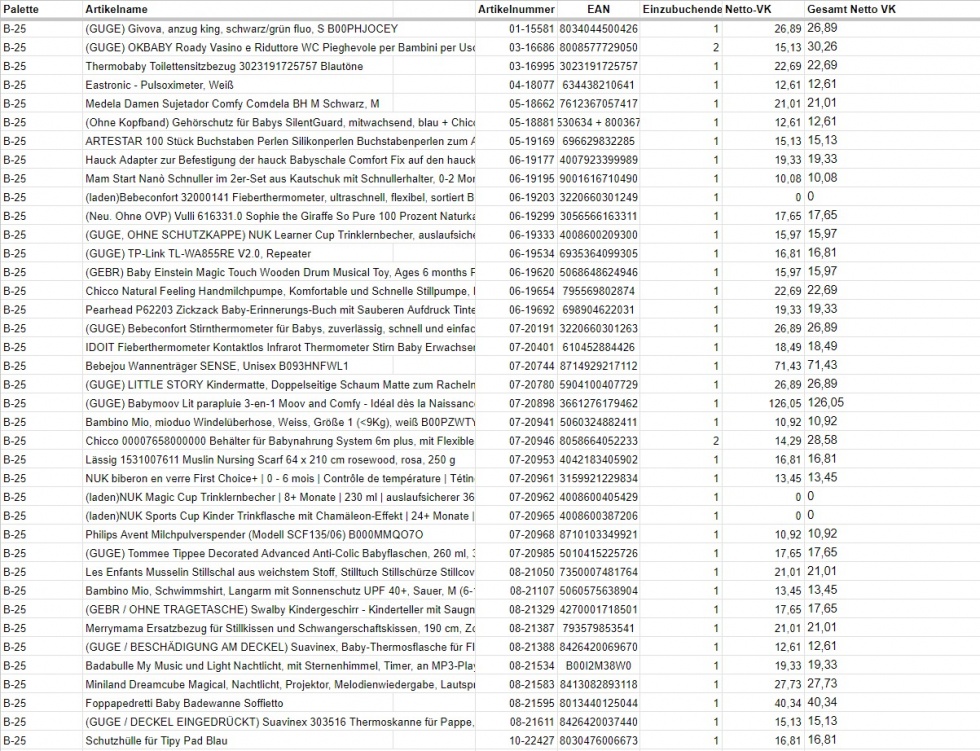Select the Bebeconfort 32000141 Fieberthermometer cell
Image resolution: width=980 pixels, height=751 pixels.
[x=279, y=197]
